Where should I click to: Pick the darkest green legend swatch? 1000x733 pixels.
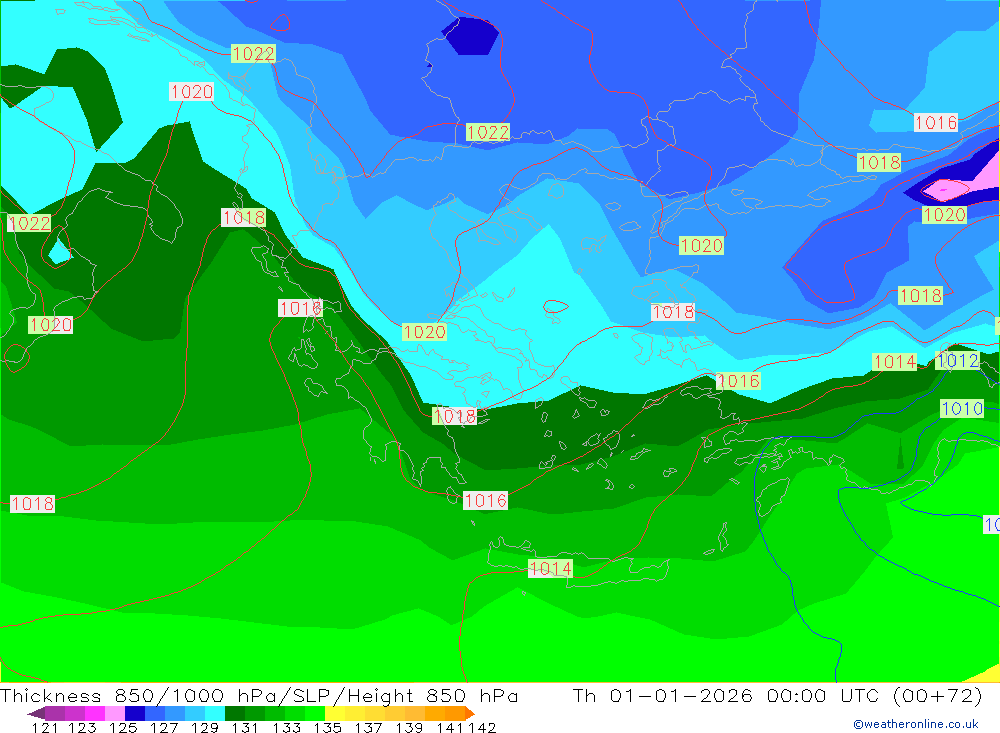[x=235, y=713]
